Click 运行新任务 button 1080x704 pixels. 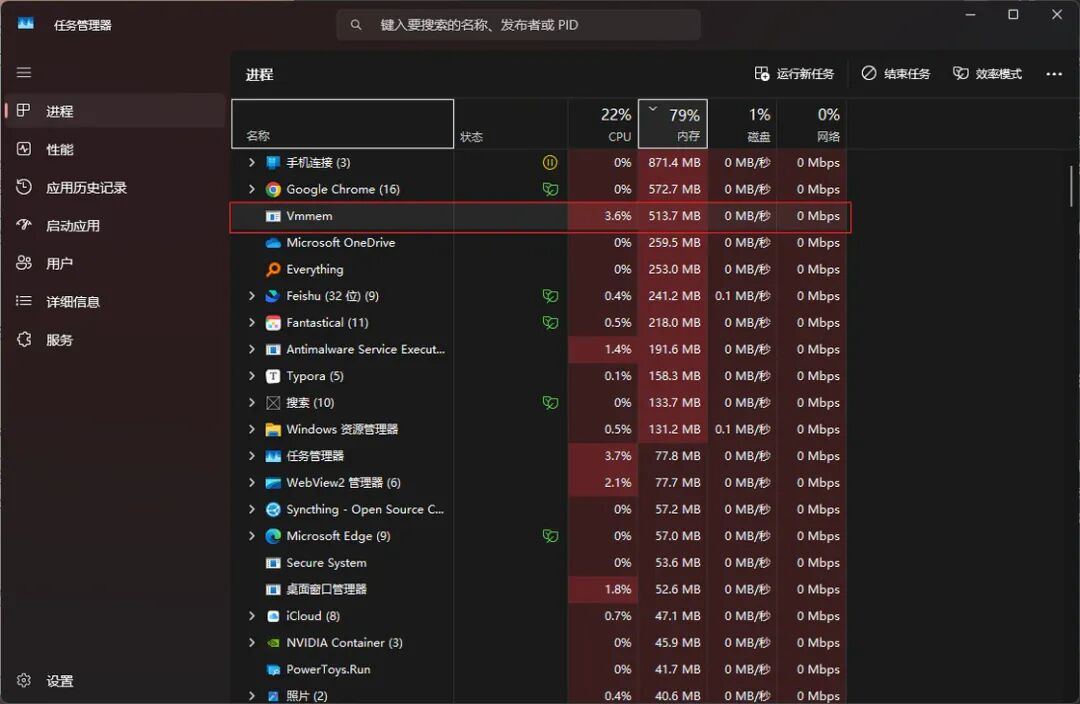click(794, 74)
